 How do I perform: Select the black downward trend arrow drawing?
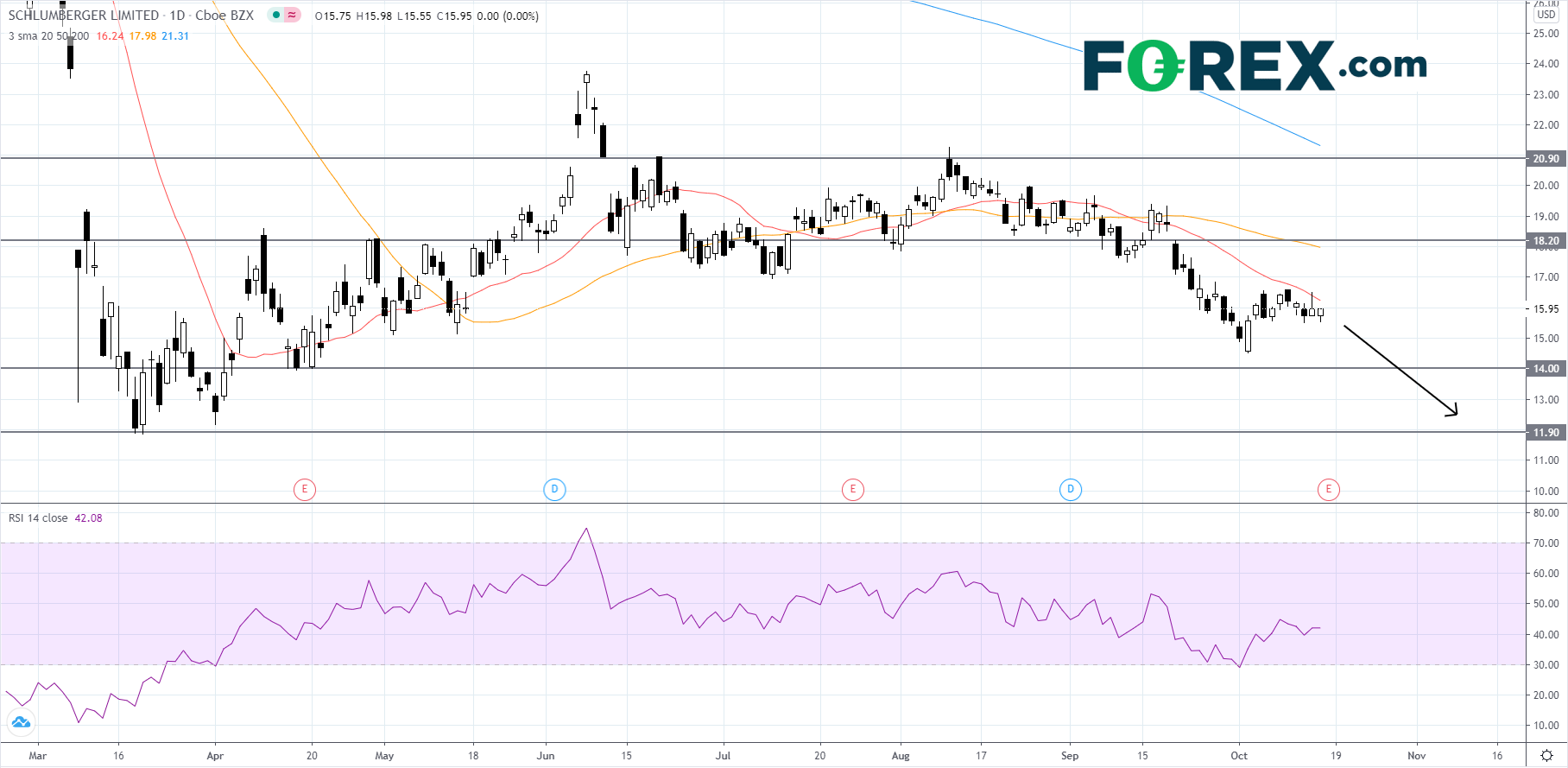click(x=1400, y=371)
